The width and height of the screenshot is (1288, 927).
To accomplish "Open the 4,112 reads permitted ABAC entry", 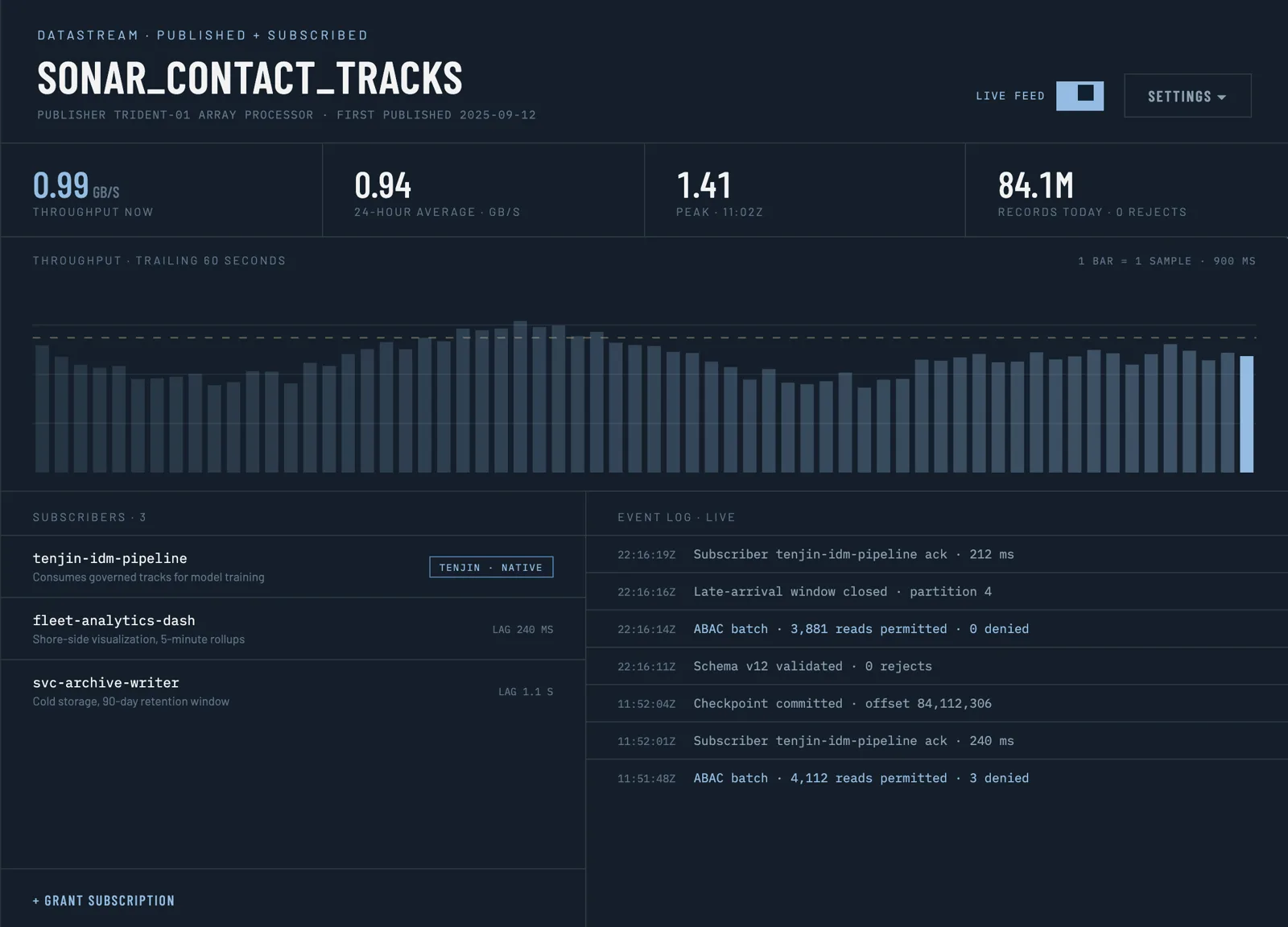I will tap(937, 778).
